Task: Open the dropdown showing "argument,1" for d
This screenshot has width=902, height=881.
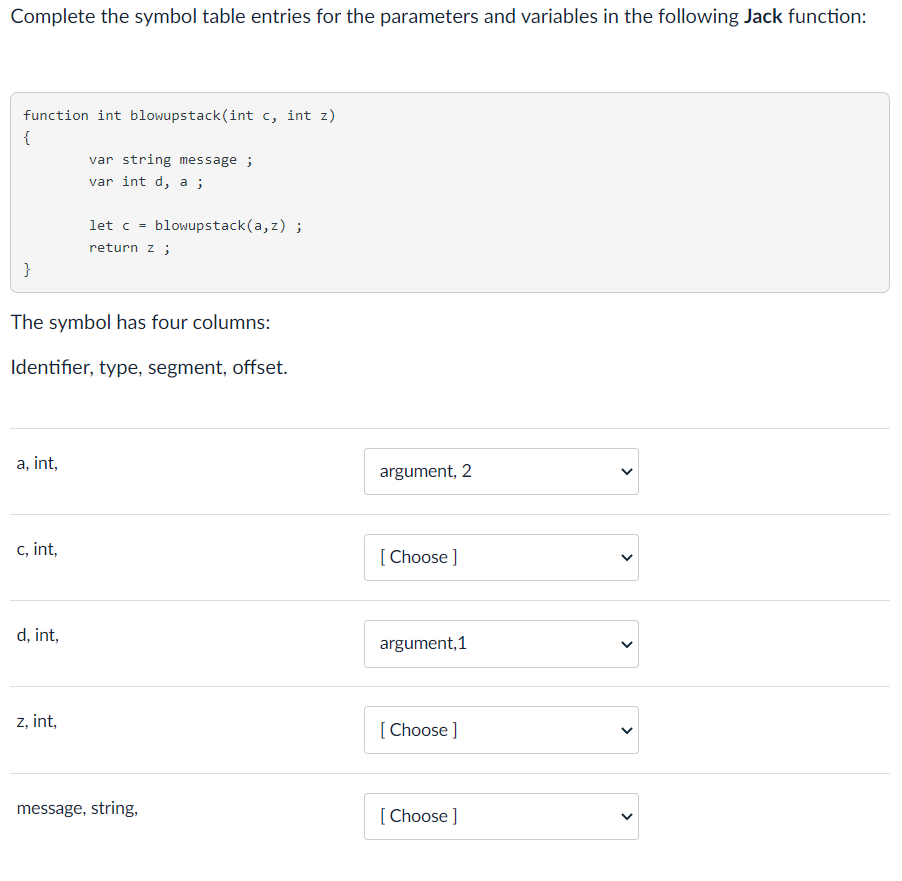Action: (500, 644)
